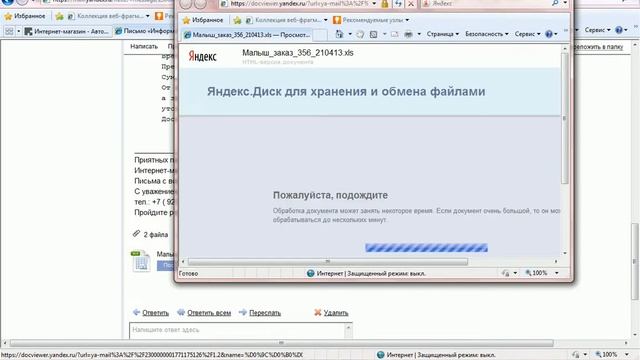Click the Home icon in front command bar

(339, 34)
